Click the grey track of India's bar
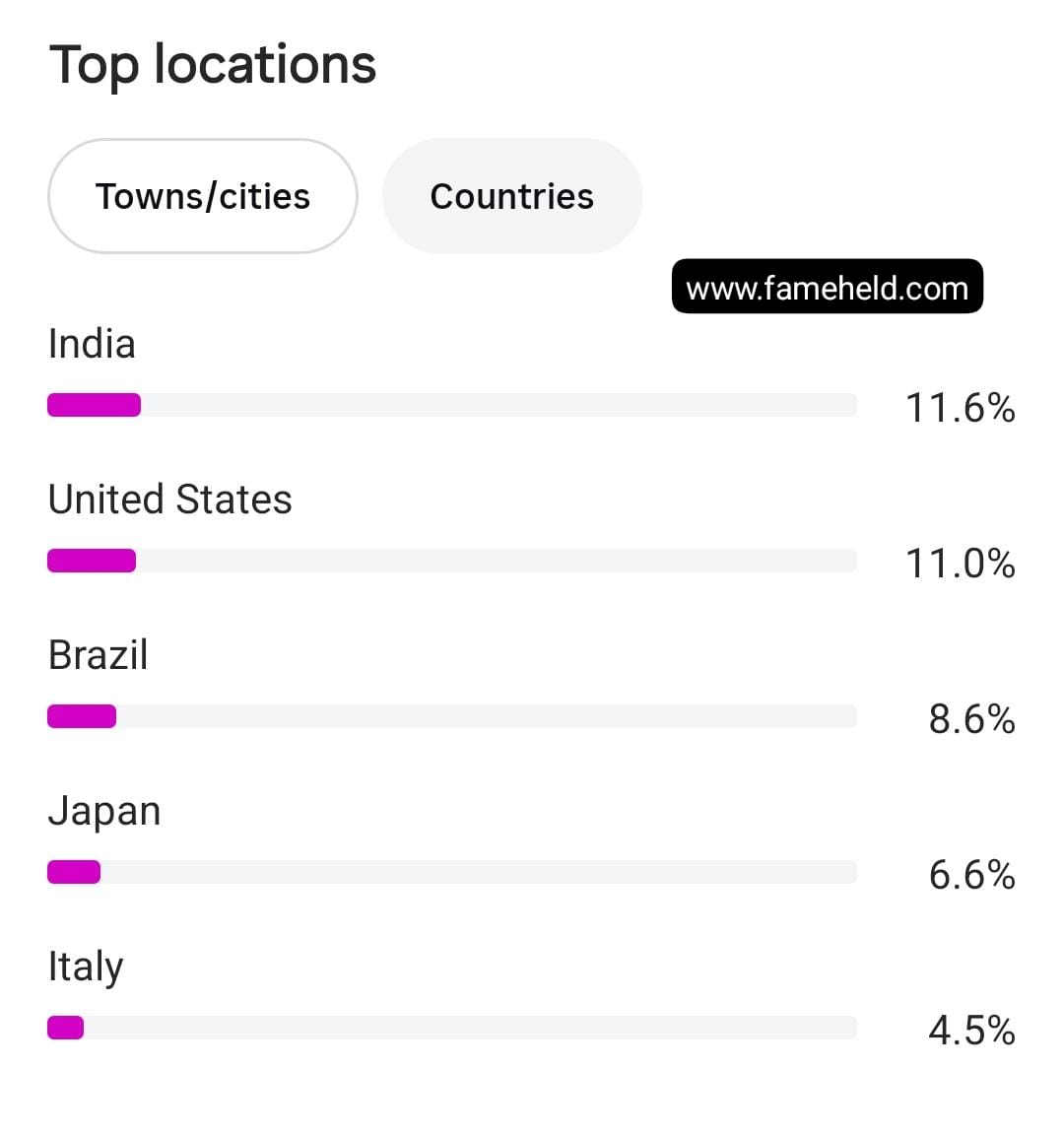Viewport: 1064px width, 1136px height. pos(499,405)
